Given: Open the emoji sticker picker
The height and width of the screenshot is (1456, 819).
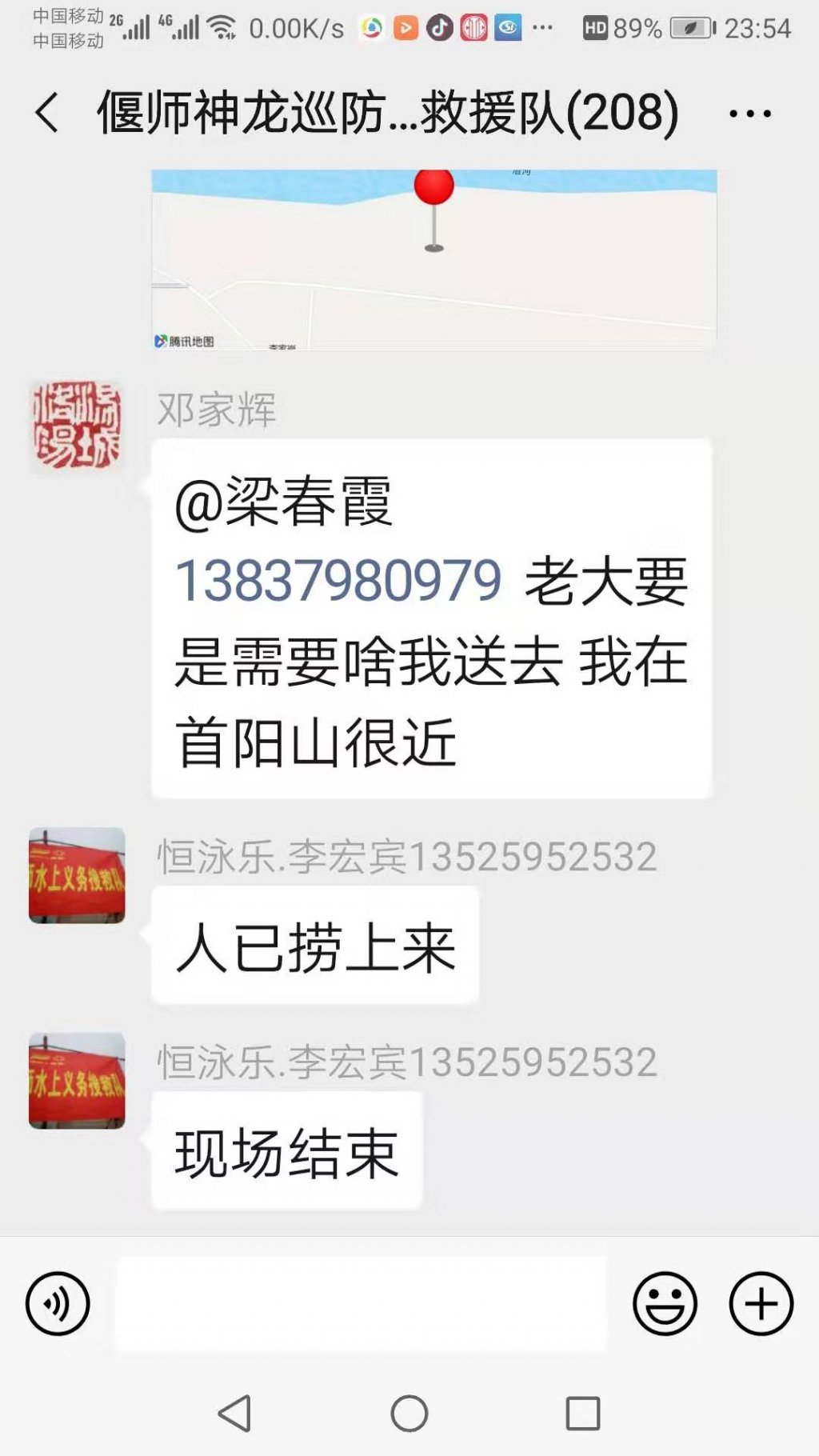Looking at the screenshot, I should click(x=665, y=1304).
